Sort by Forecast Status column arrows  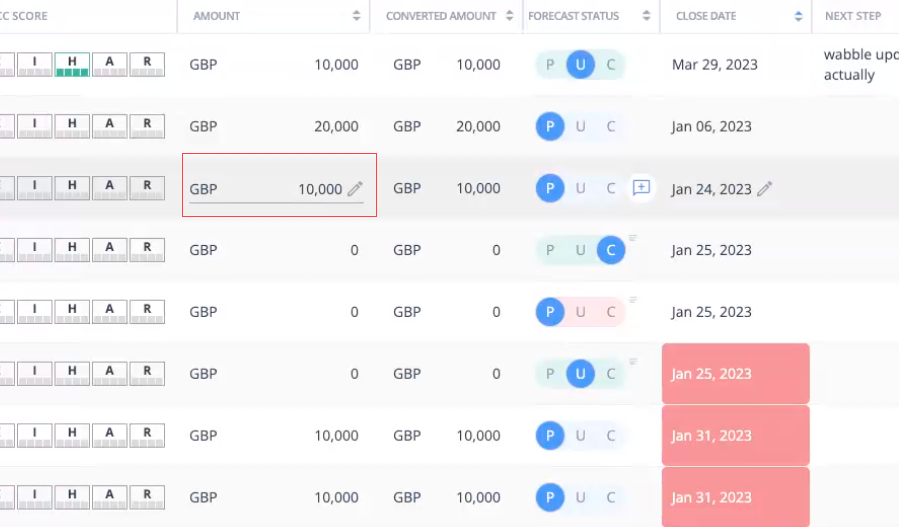click(646, 15)
